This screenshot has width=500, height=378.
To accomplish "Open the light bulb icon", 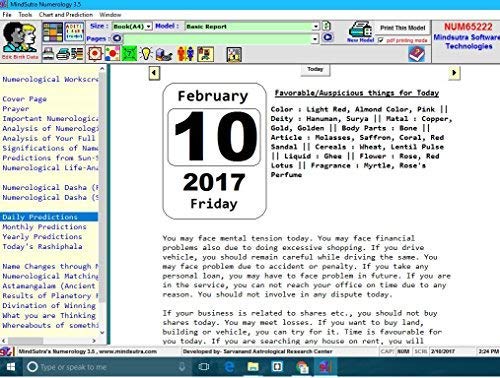I will click(146, 54).
